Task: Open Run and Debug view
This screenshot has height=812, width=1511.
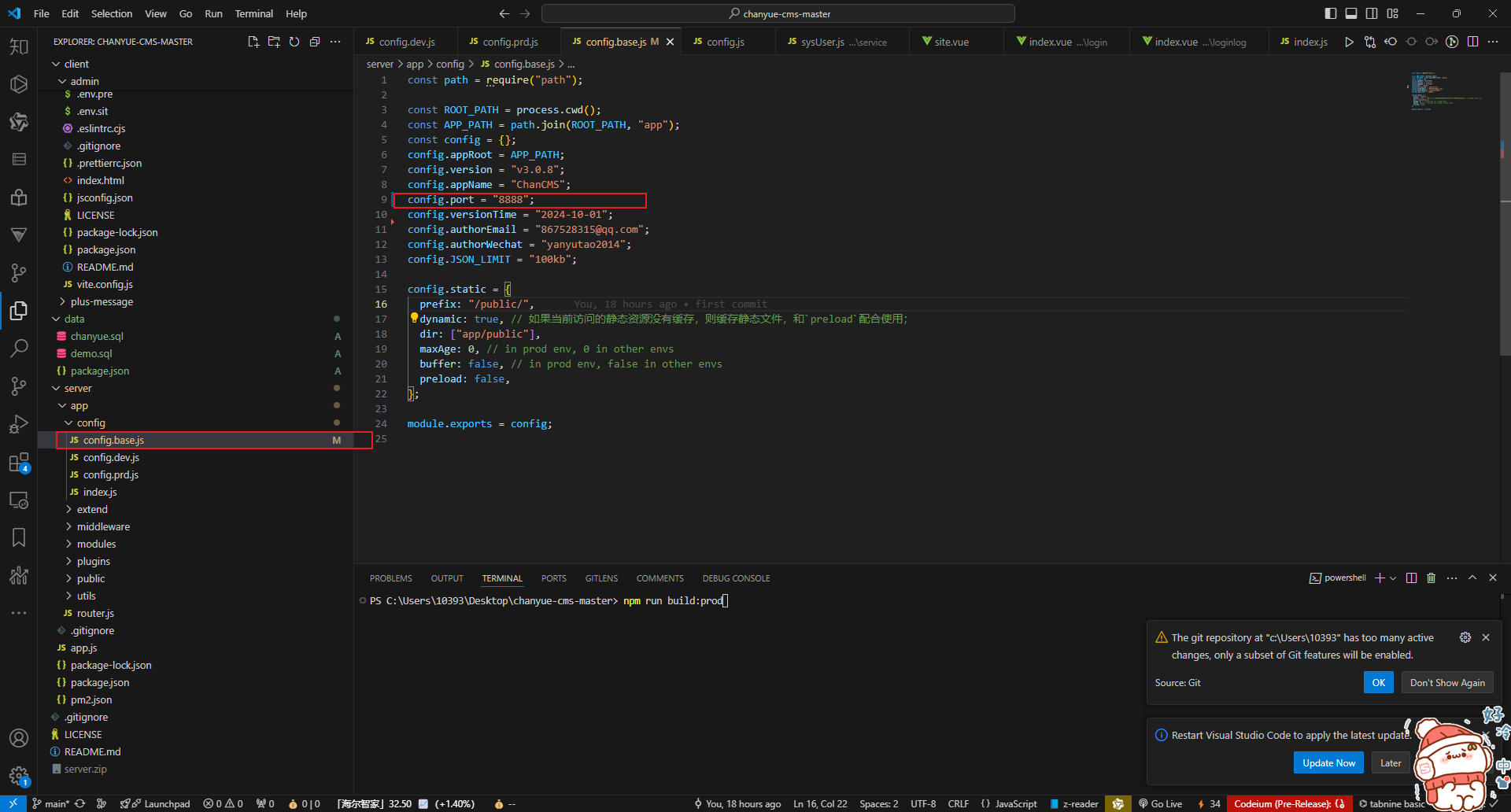Action: tap(19, 424)
